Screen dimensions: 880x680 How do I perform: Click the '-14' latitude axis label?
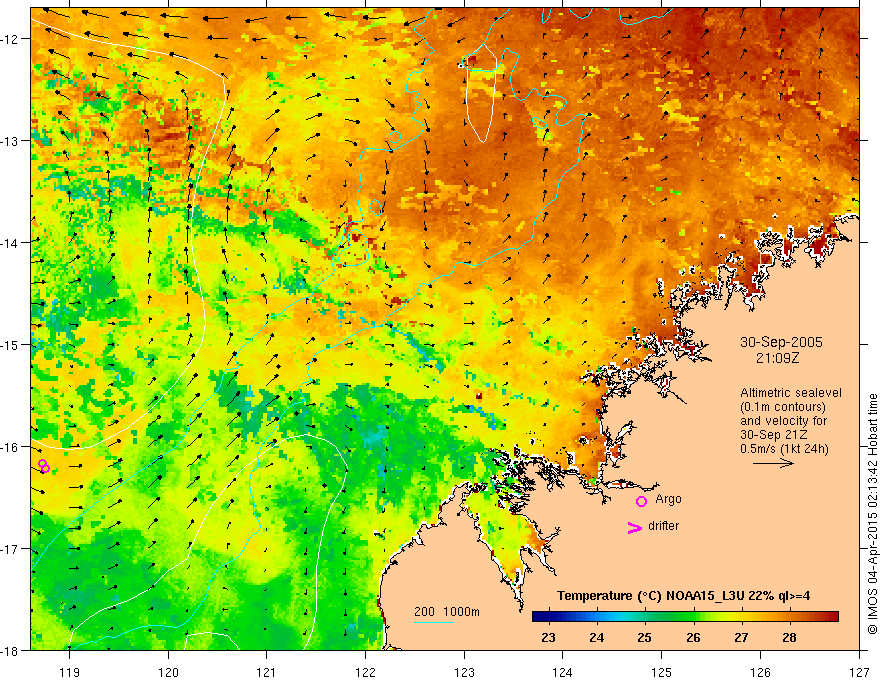pos(10,243)
